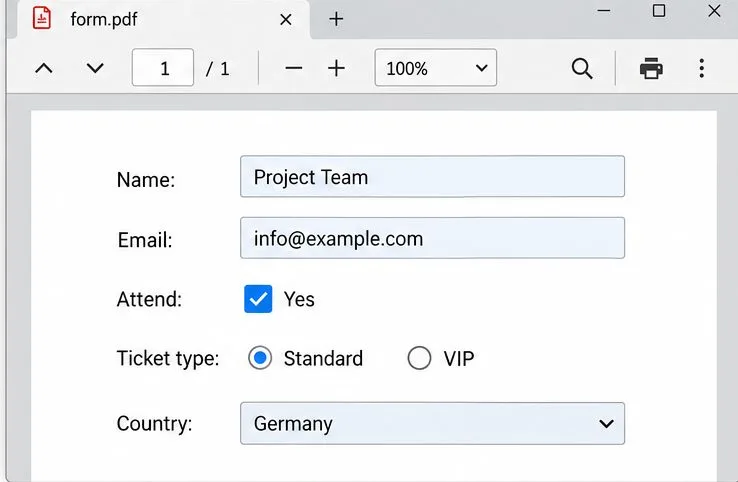Print the document with printer icon
Image resolution: width=738 pixels, height=482 pixels.
point(651,69)
